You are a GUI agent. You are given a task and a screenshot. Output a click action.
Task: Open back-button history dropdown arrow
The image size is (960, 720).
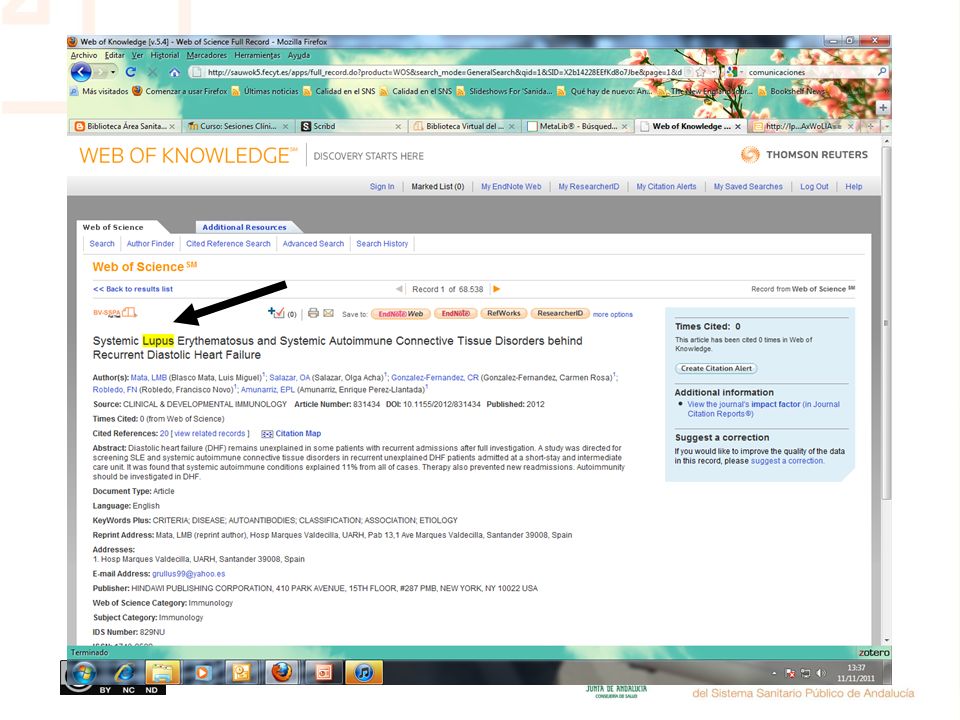tap(113, 72)
